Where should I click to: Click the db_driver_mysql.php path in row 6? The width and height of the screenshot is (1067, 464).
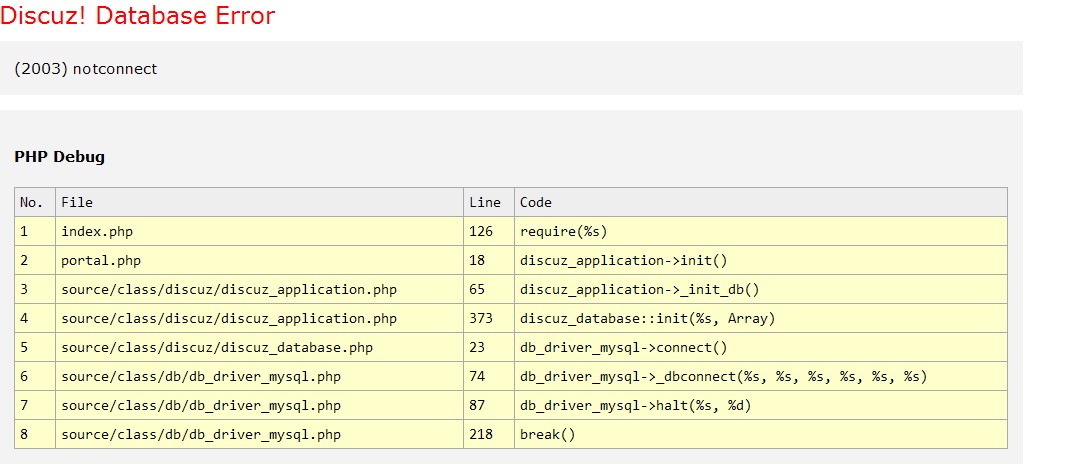coord(201,376)
